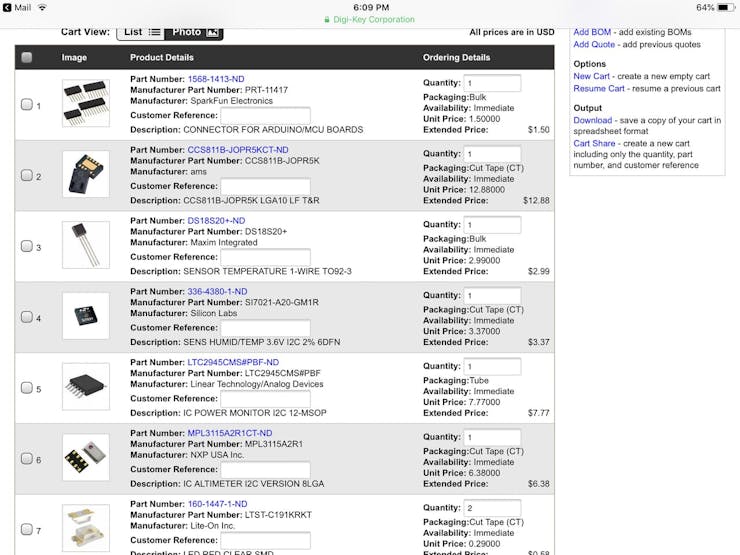This screenshot has width=740, height=555.
Task: Select 'Product Details' column header
Action: click(x=162, y=58)
